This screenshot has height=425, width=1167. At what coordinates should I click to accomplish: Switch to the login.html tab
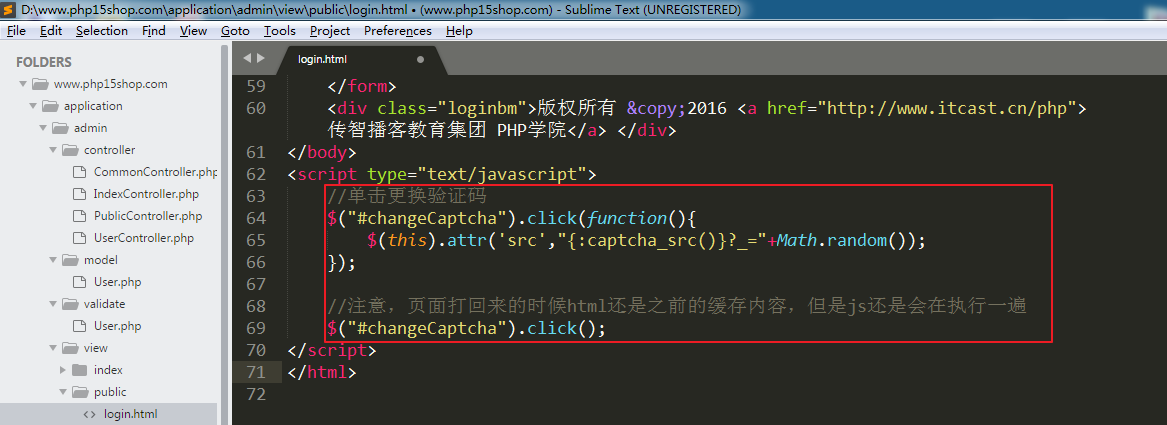[x=322, y=60]
